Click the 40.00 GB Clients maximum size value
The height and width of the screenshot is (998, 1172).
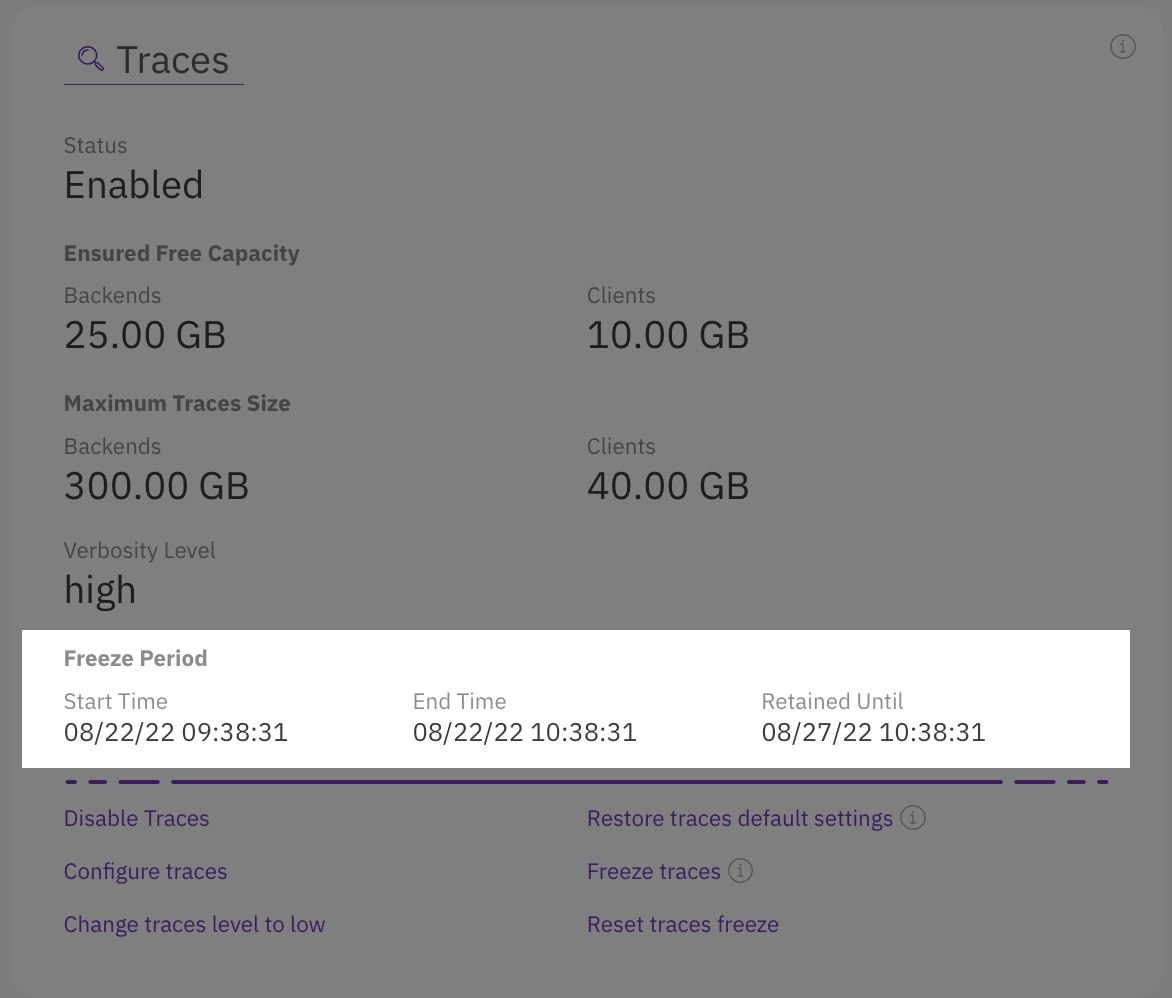pos(667,487)
